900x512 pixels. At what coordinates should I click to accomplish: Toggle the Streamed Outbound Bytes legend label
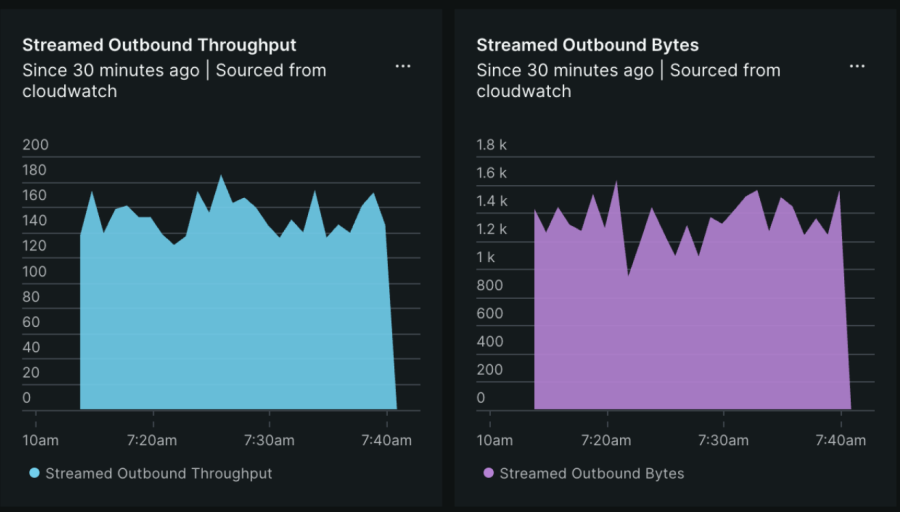(x=591, y=474)
